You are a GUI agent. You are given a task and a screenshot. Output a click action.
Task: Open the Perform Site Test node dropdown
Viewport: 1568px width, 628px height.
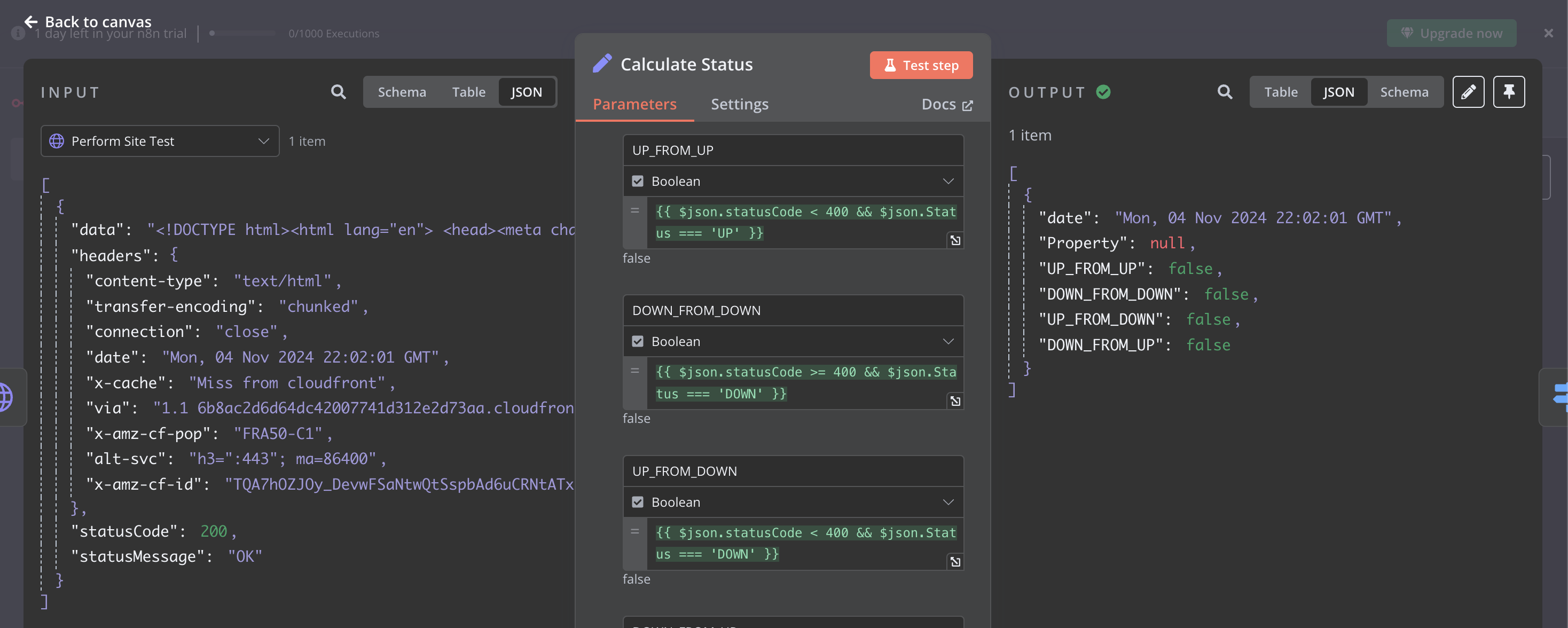pos(160,141)
